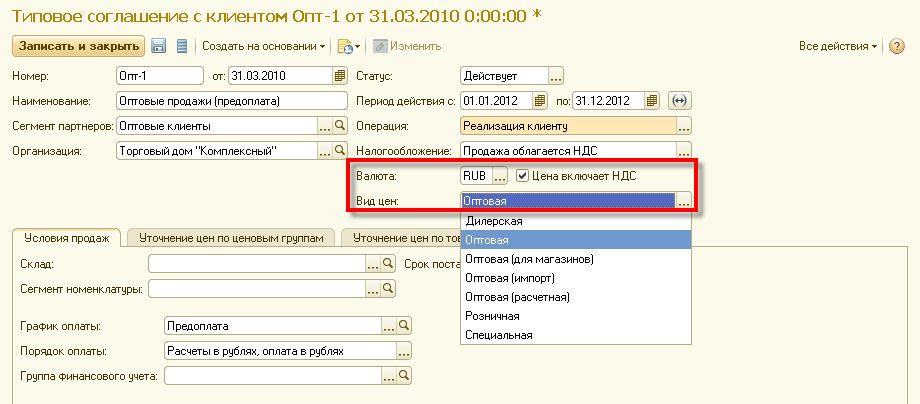
Task: Select Дилерская from the price type list
Action: tap(494, 221)
